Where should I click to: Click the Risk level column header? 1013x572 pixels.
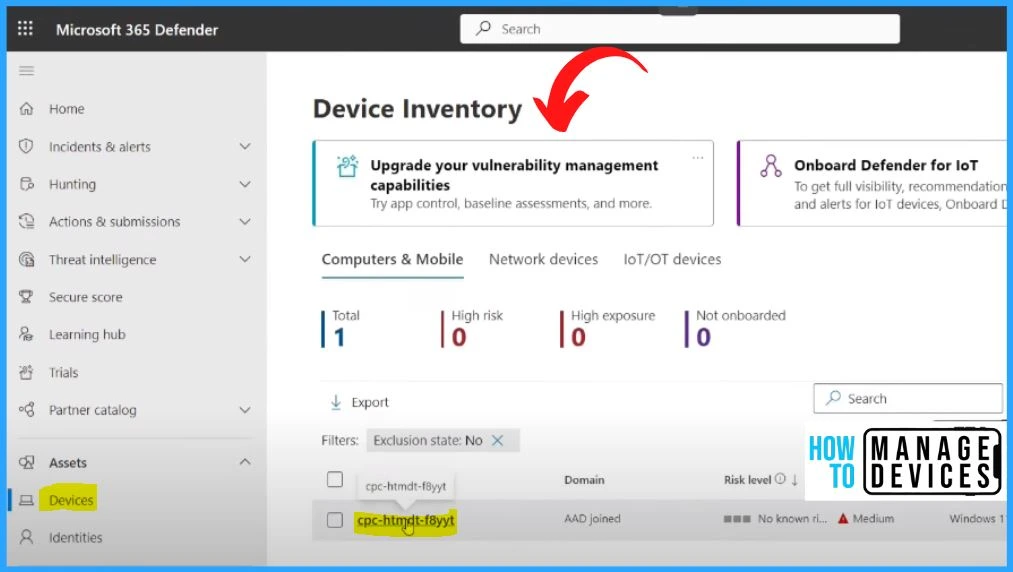pos(747,480)
